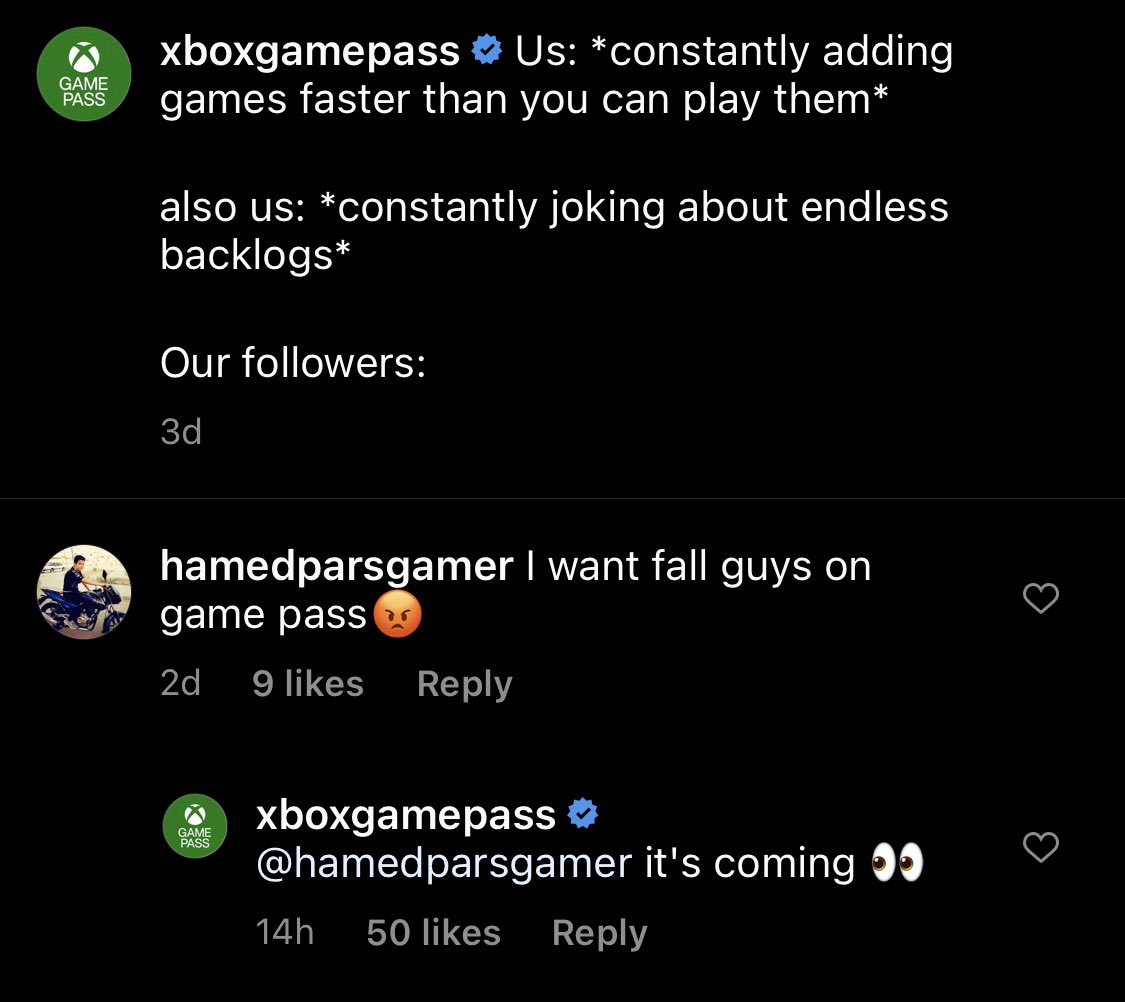Image resolution: width=1125 pixels, height=1002 pixels.
Task: Like the xboxgamepass "it's coming" reply
Action: pos(1041,848)
